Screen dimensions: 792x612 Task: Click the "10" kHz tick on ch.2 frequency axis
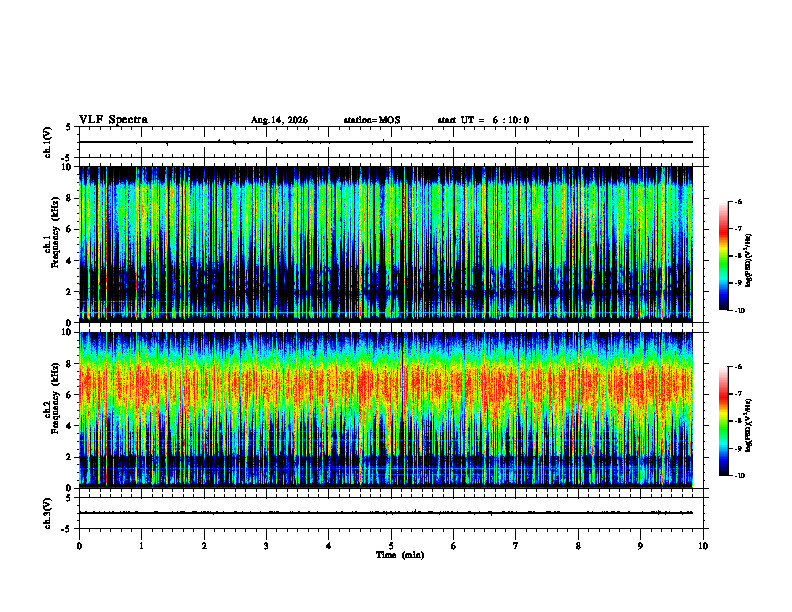point(67,332)
